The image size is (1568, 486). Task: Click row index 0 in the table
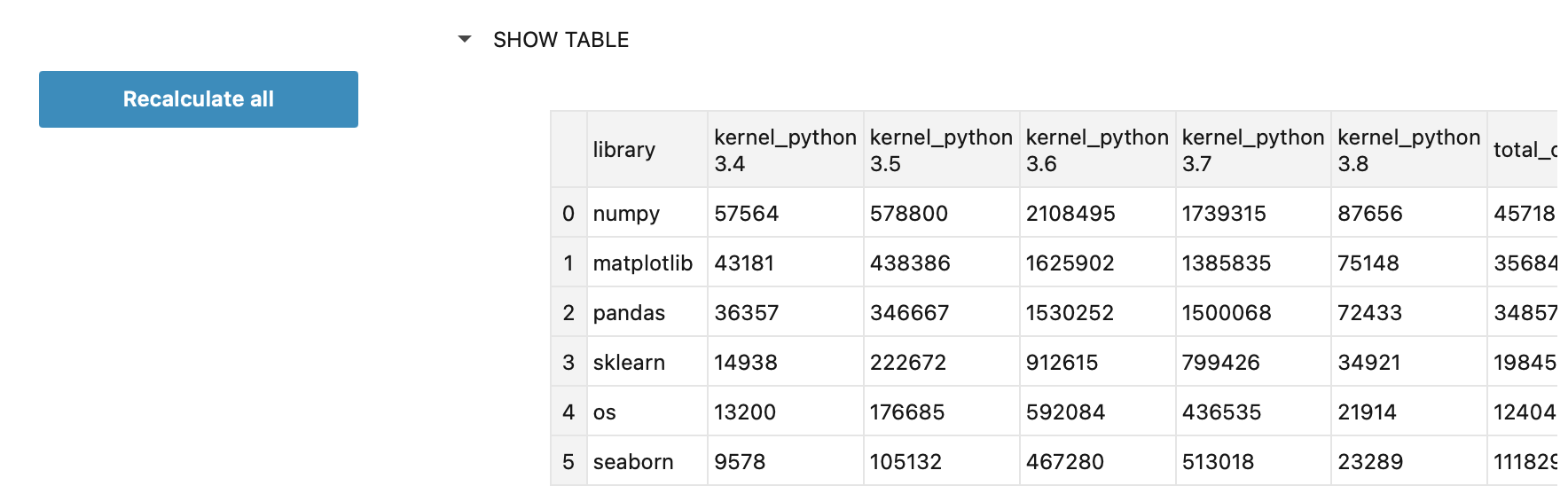[x=568, y=214]
